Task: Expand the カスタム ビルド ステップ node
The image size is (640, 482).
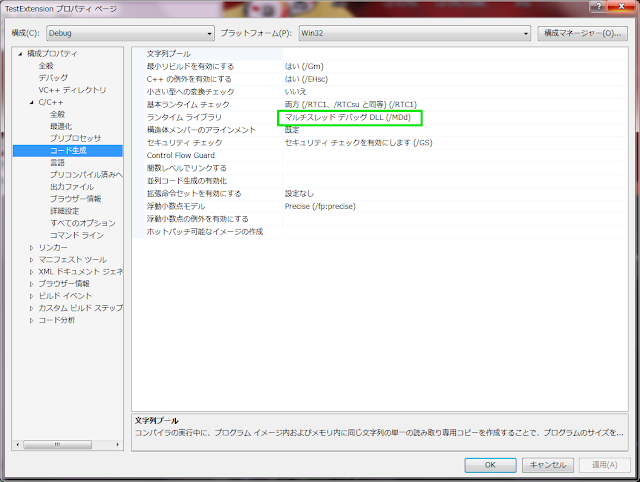Action: click(x=31, y=308)
